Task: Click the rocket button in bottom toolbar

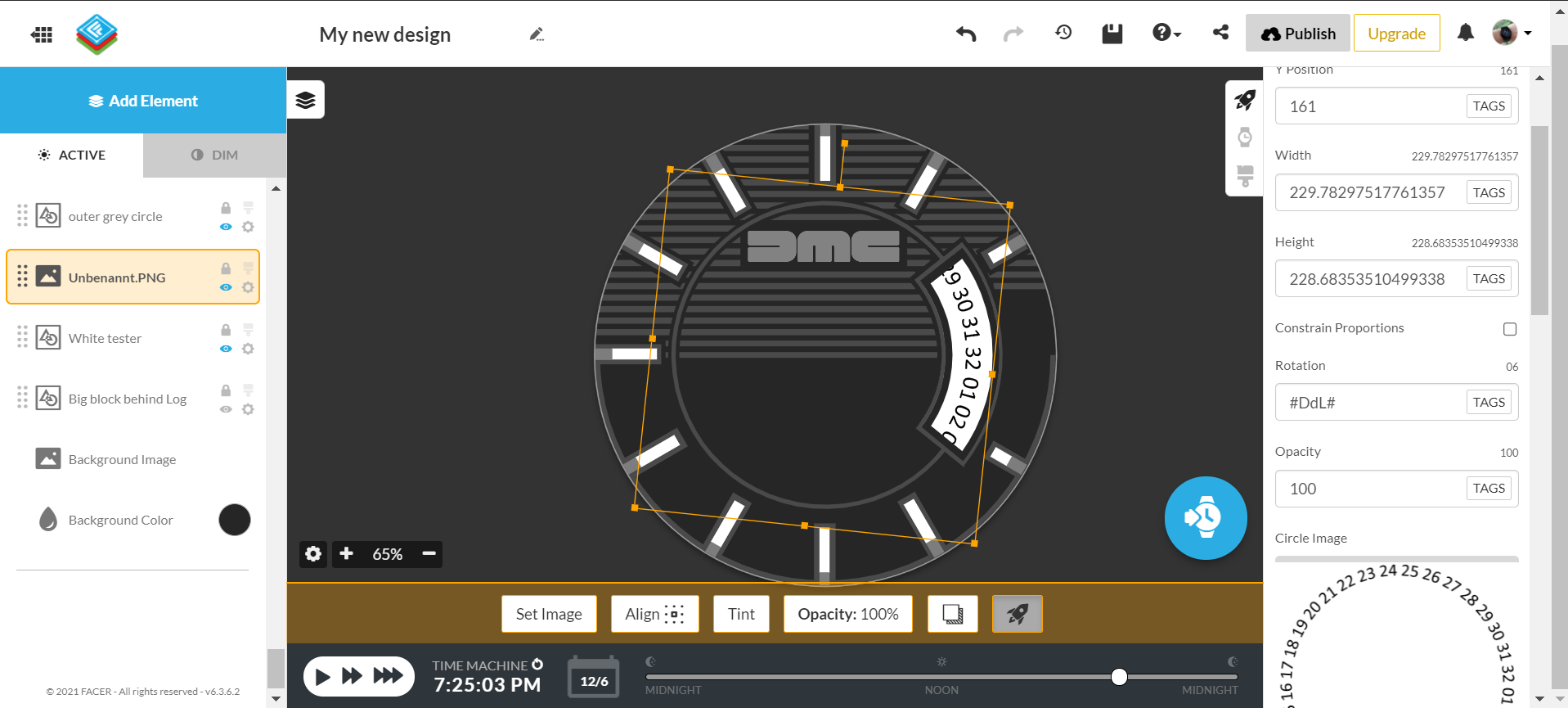Action: pos(1018,614)
